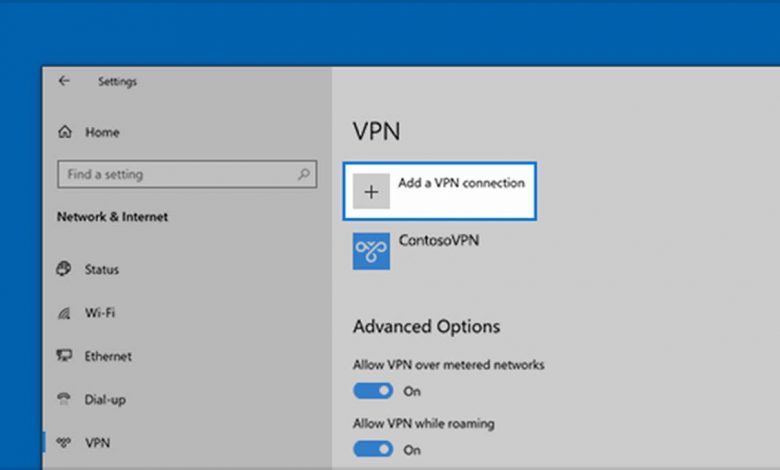Click the search magnifier icon

[304, 174]
